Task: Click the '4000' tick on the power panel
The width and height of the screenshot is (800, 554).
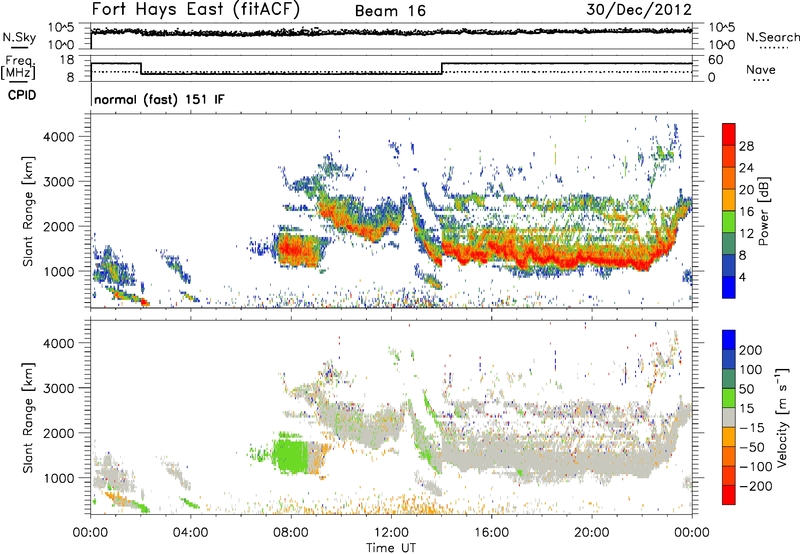Action: pos(58,137)
